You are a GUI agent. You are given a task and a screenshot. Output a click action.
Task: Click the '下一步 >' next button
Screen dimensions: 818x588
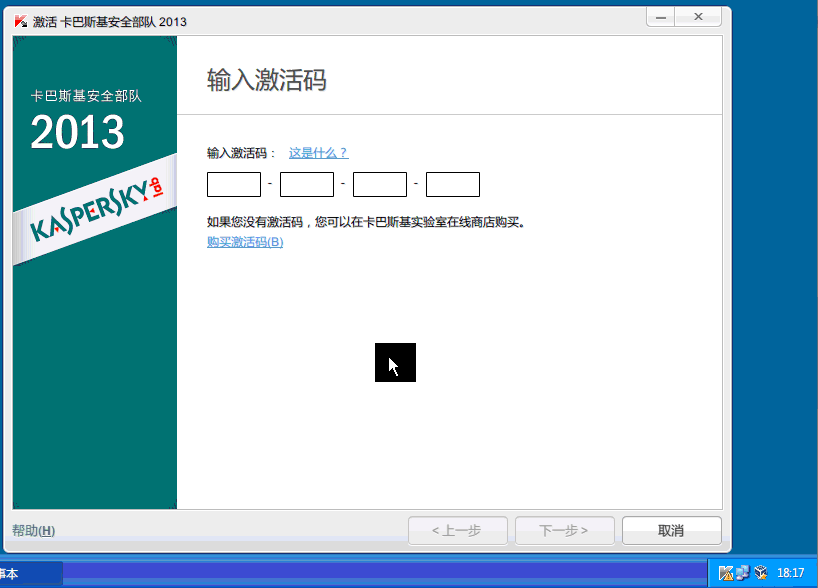pyautogui.click(x=564, y=530)
